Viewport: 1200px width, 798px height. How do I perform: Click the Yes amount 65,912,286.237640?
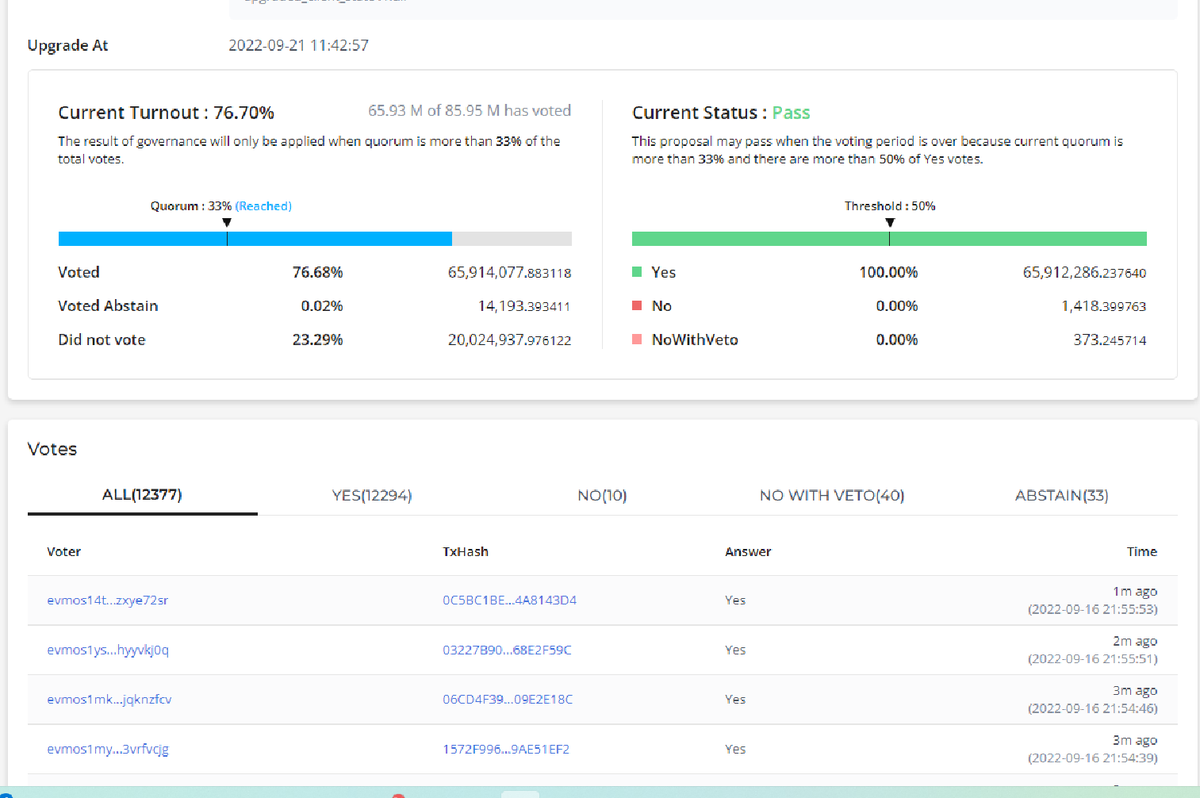coord(1085,272)
